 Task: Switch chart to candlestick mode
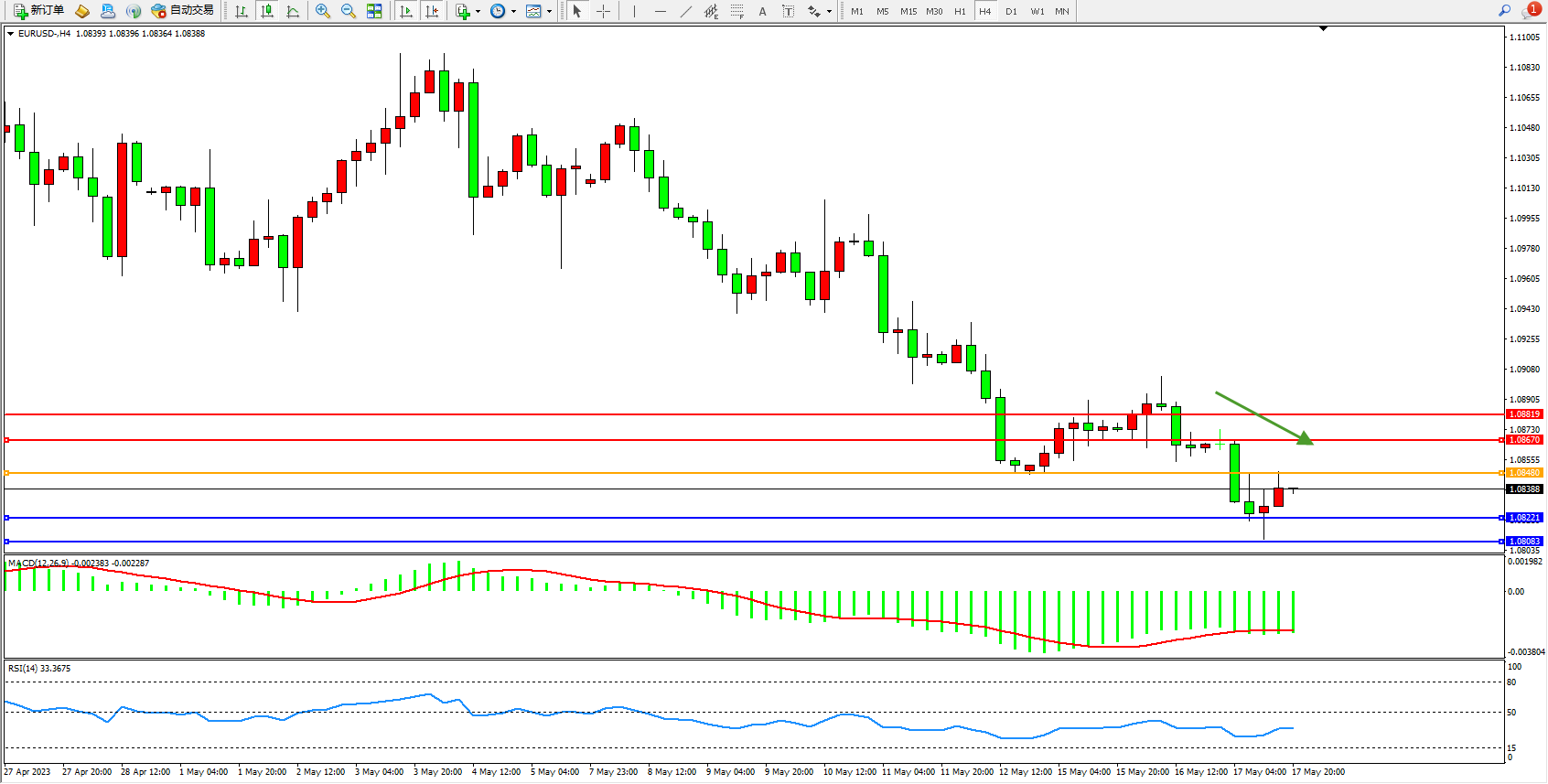(x=267, y=11)
